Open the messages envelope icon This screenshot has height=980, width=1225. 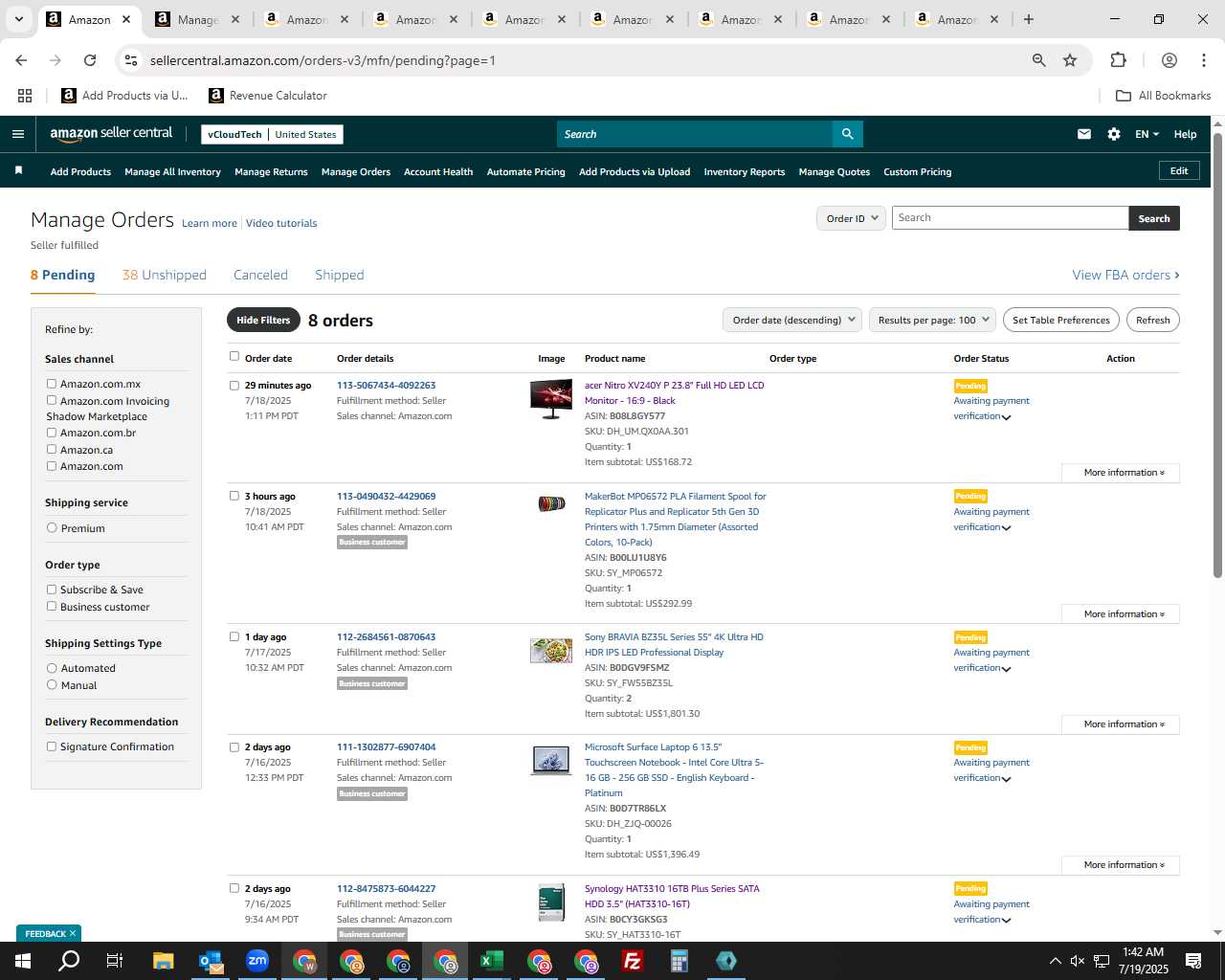tap(1084, 134)
